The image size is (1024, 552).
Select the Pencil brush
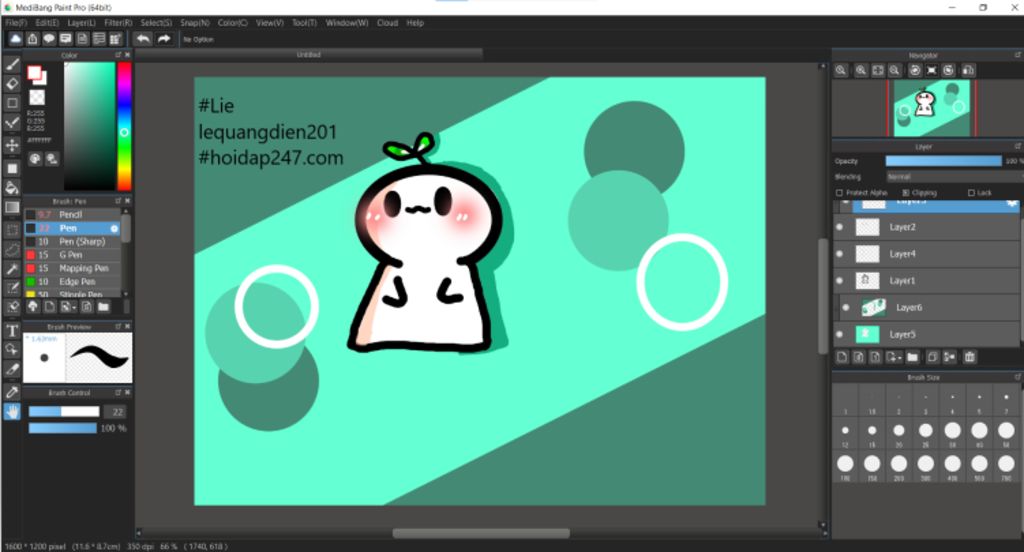[72, 215]
